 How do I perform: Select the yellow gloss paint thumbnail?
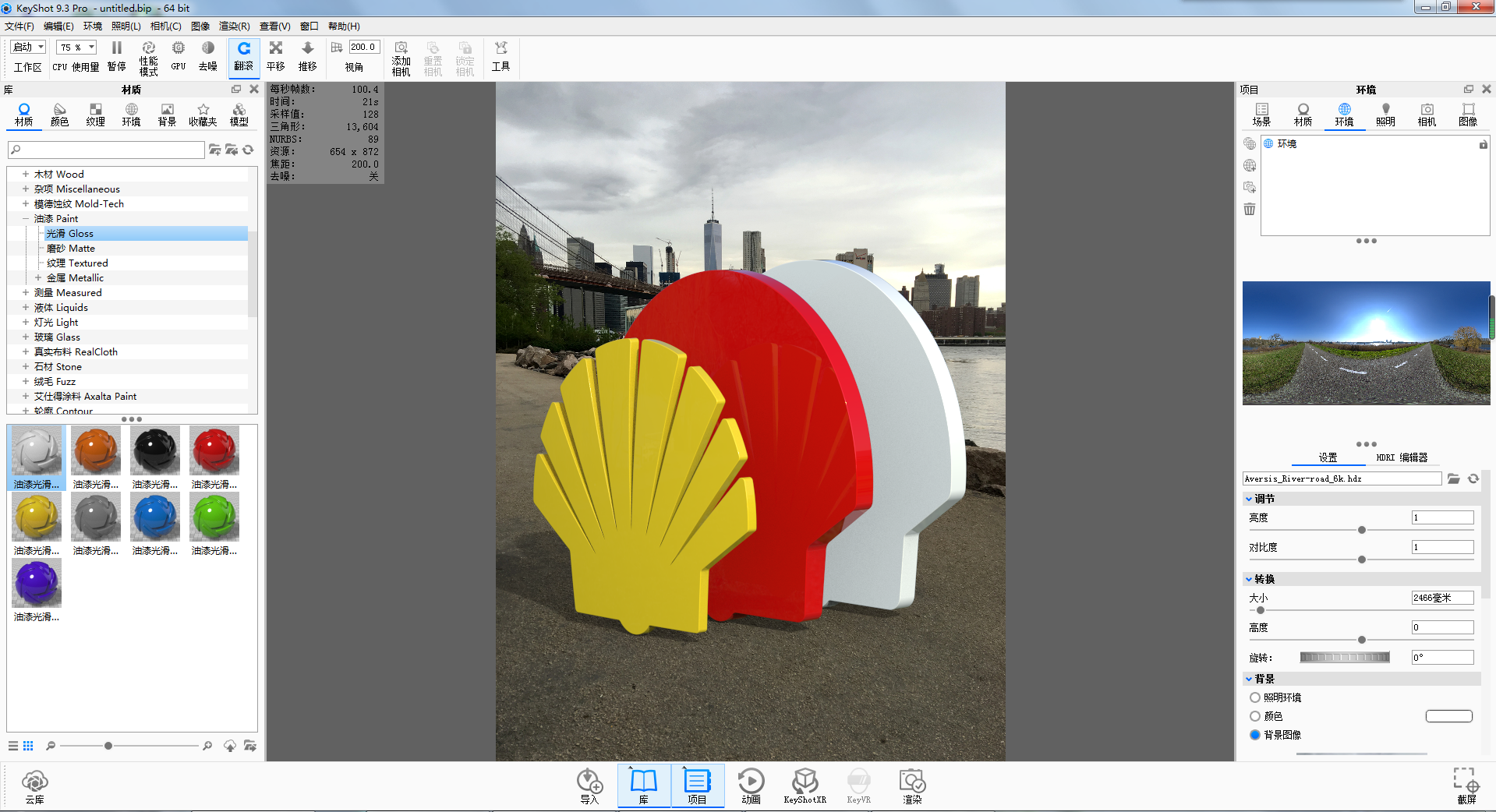tap(37, 517)
